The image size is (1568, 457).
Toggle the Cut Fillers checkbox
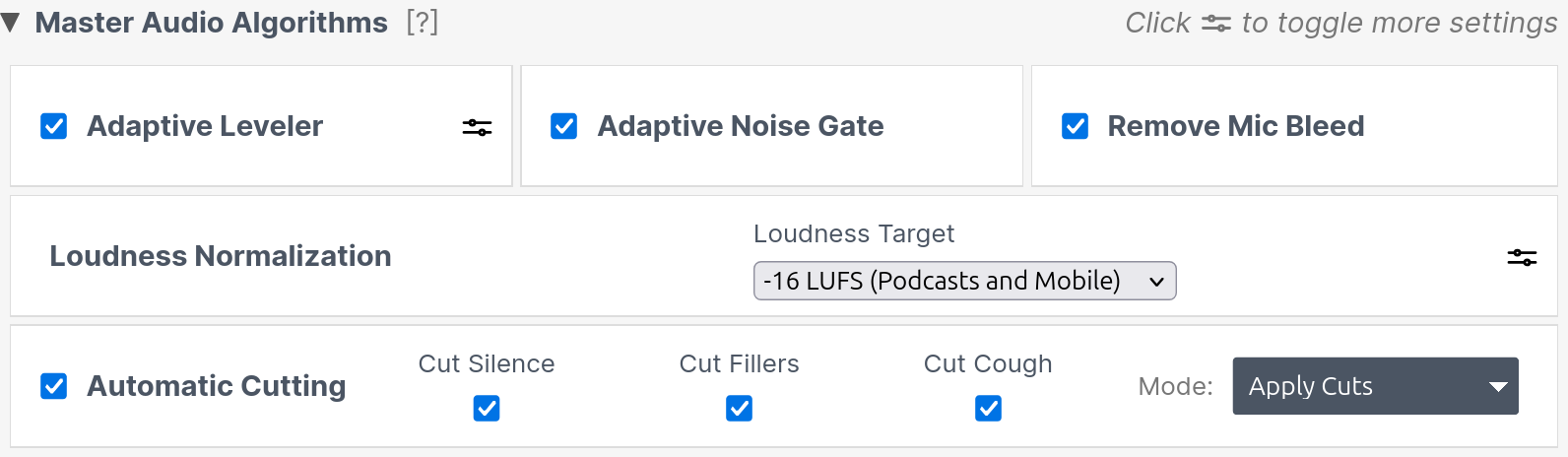(x=739, y=408)
